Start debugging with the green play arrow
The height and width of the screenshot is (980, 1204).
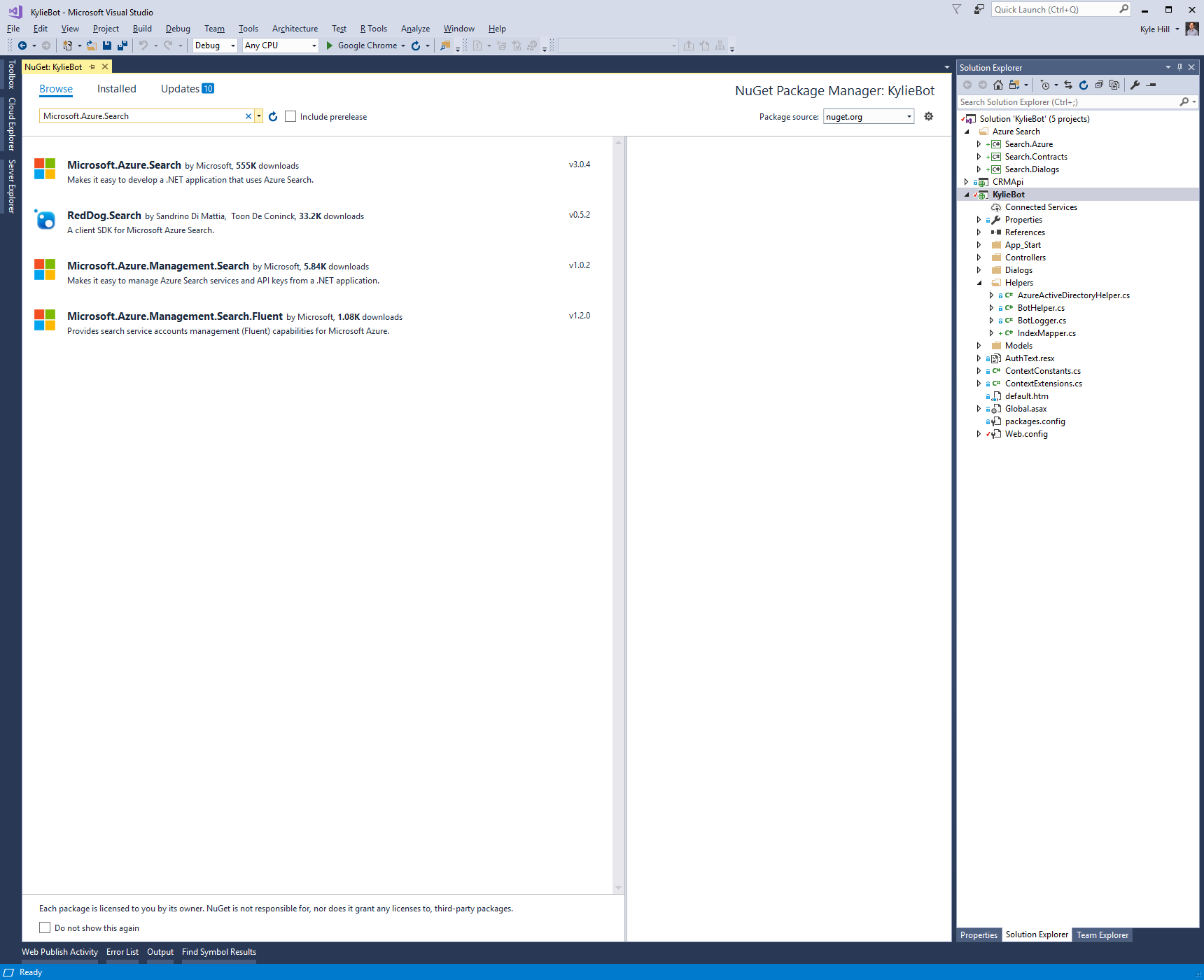coord(330,45)
